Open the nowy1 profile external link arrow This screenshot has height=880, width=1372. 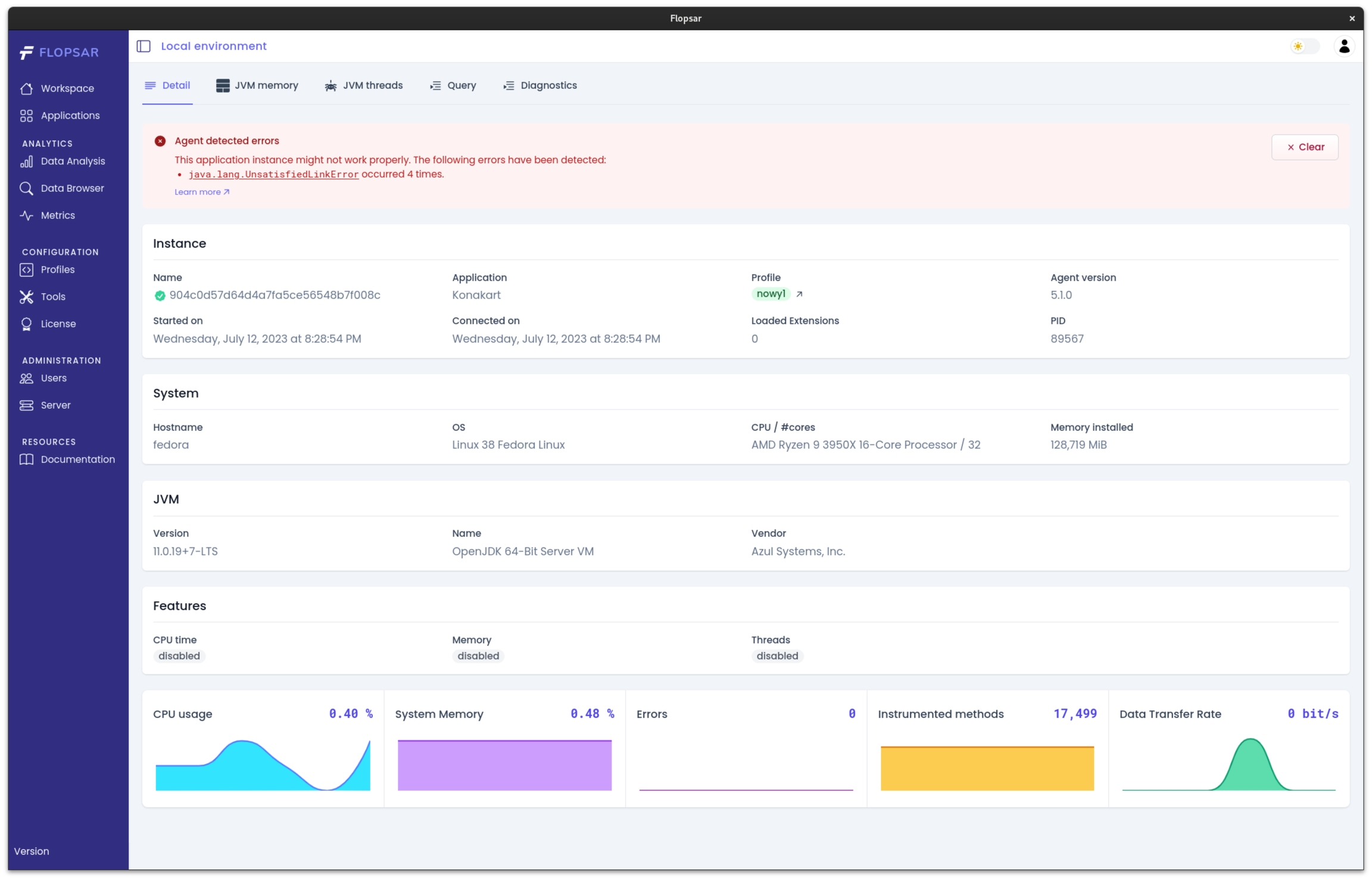point(799,294)
